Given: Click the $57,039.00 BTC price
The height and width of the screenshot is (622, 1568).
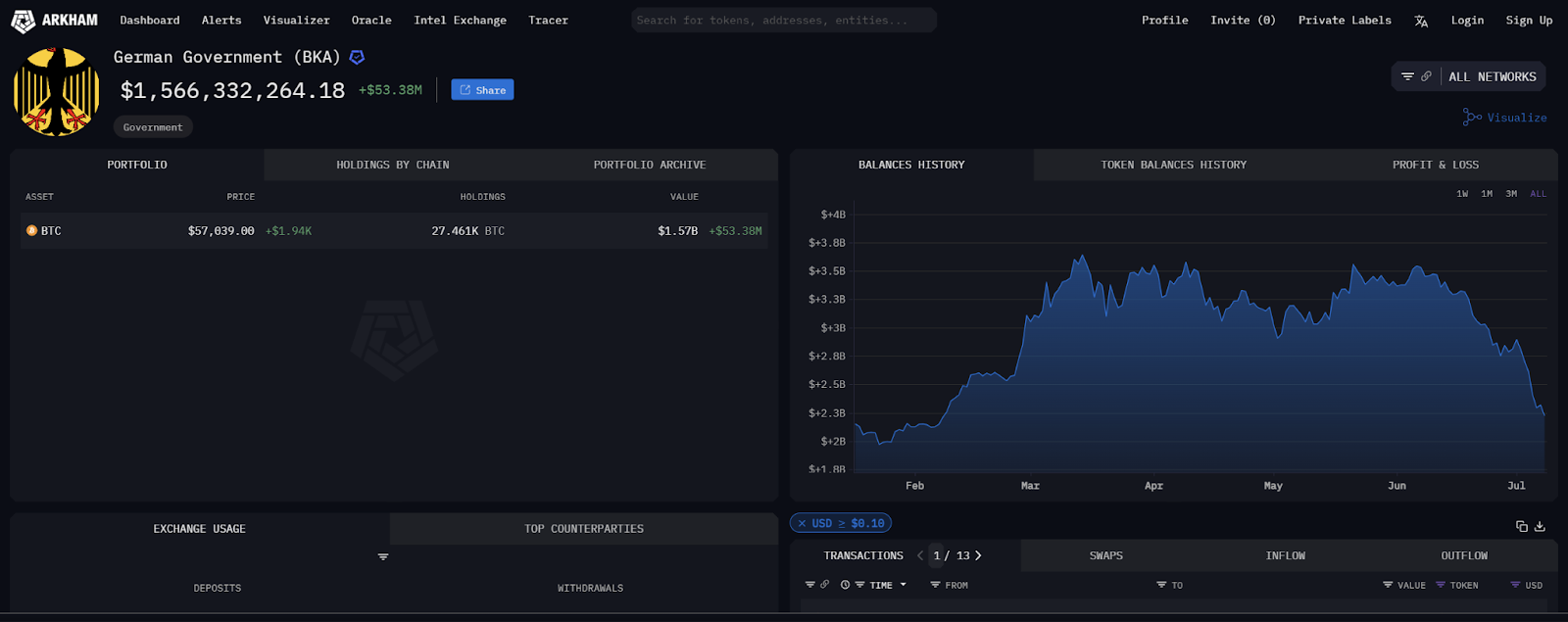Looking at the screenshot, I should point(220,231).
